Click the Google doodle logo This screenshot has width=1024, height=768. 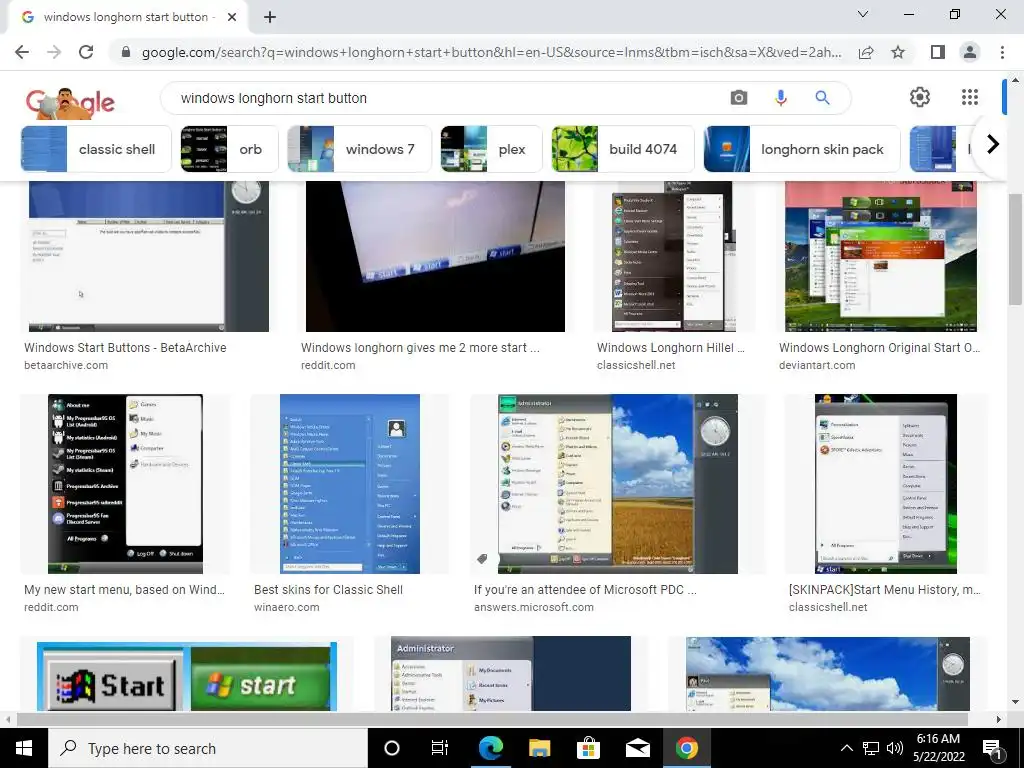(x=70, y=103)
